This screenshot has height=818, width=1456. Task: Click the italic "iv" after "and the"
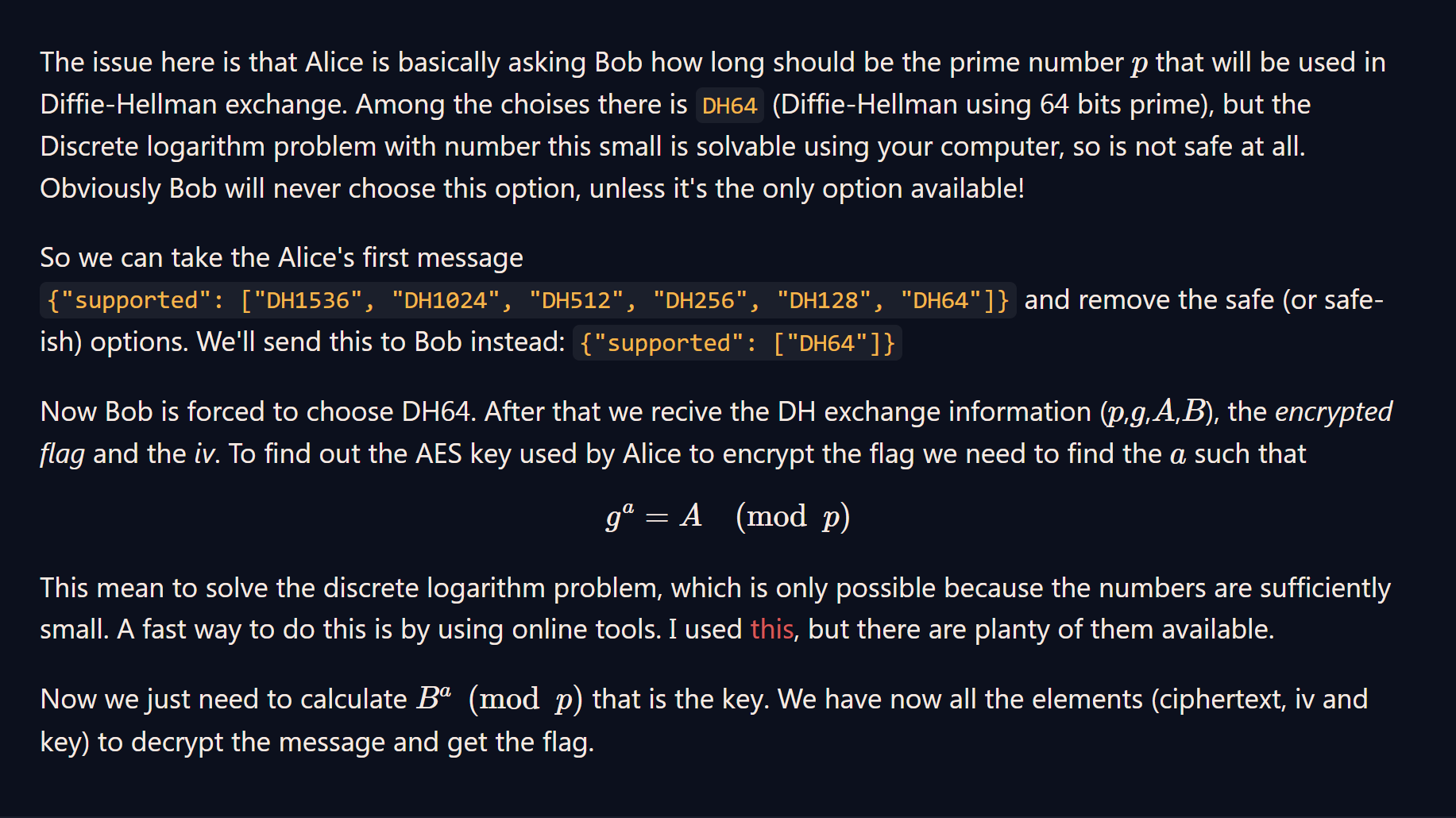(x=205, y=454)
